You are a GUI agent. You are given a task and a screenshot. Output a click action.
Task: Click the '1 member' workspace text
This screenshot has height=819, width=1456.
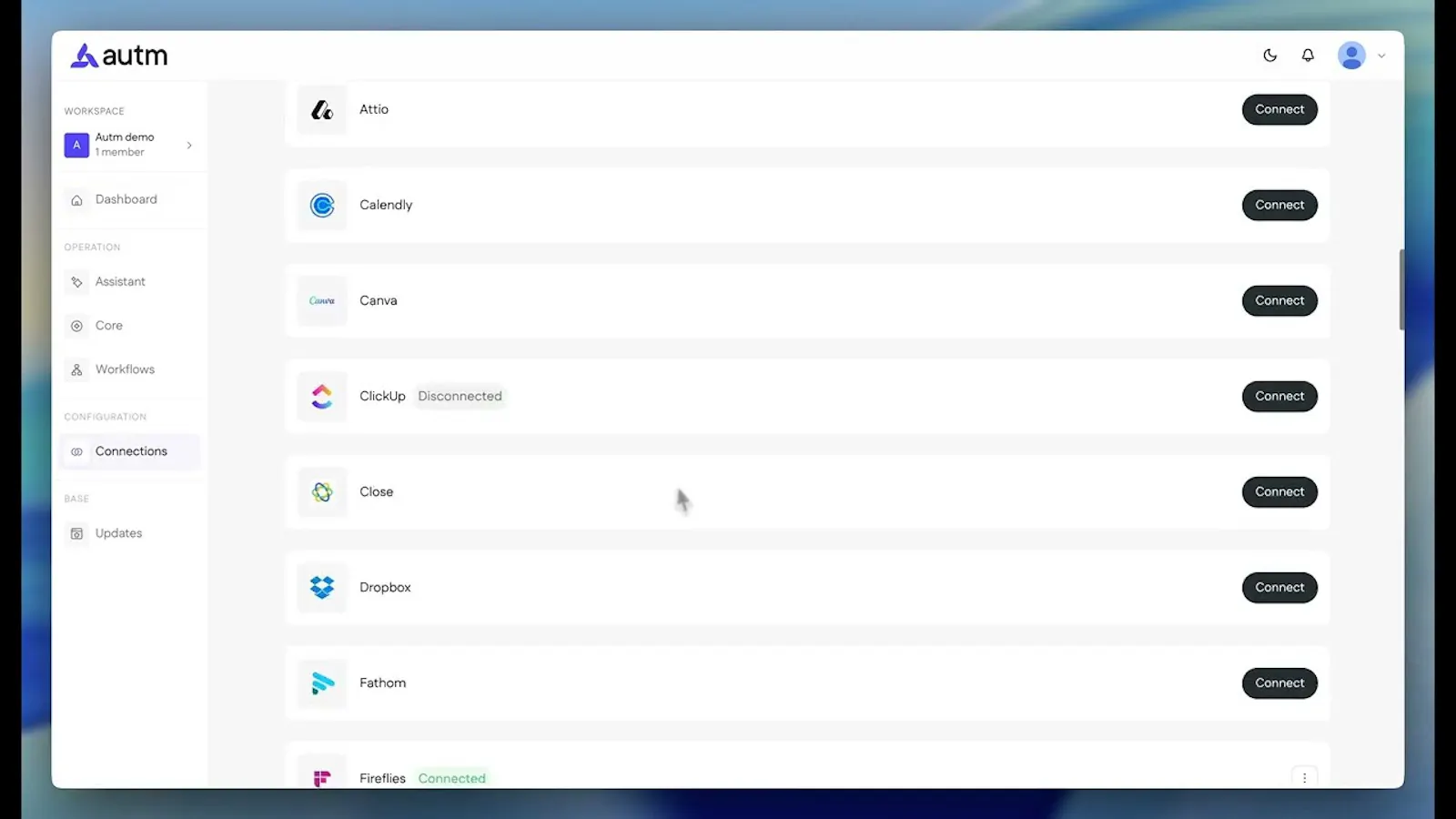point(120,152)
